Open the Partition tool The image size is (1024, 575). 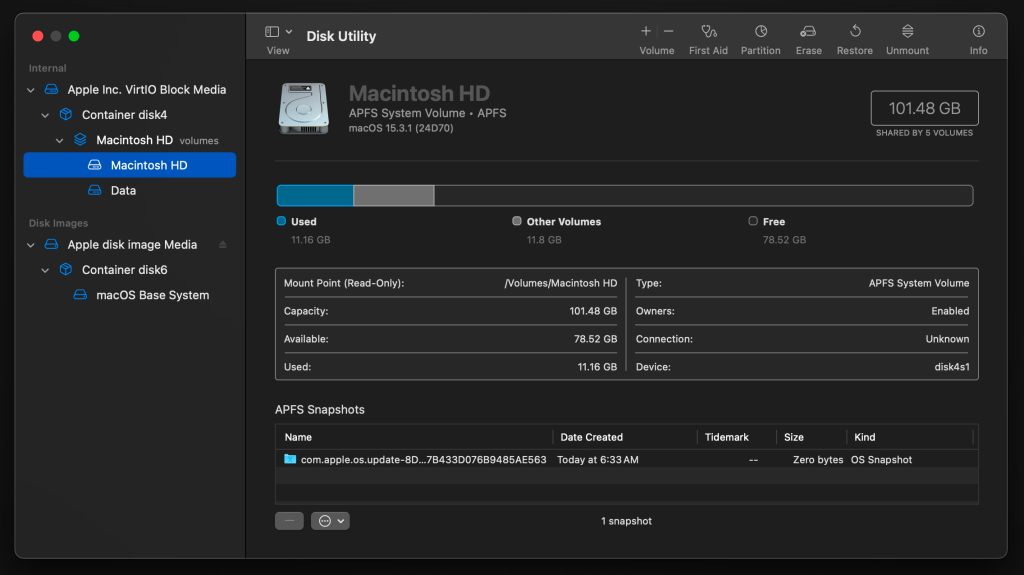(760, 32)
